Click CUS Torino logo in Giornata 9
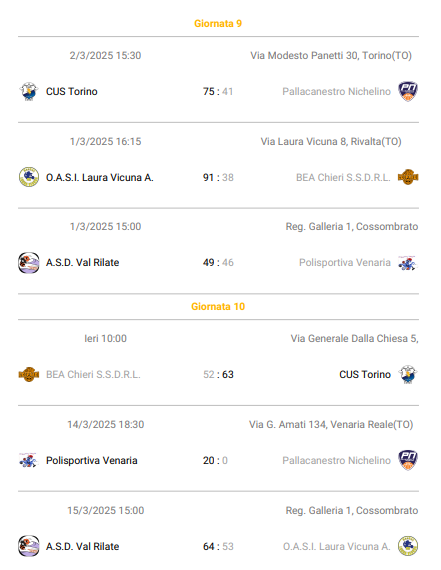 coord(29,91)
